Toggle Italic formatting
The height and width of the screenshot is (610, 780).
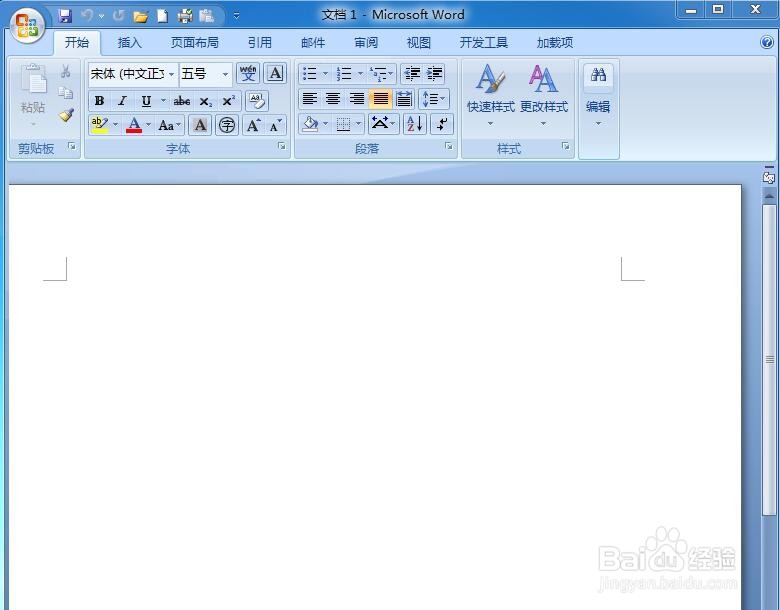click(122, 101)
